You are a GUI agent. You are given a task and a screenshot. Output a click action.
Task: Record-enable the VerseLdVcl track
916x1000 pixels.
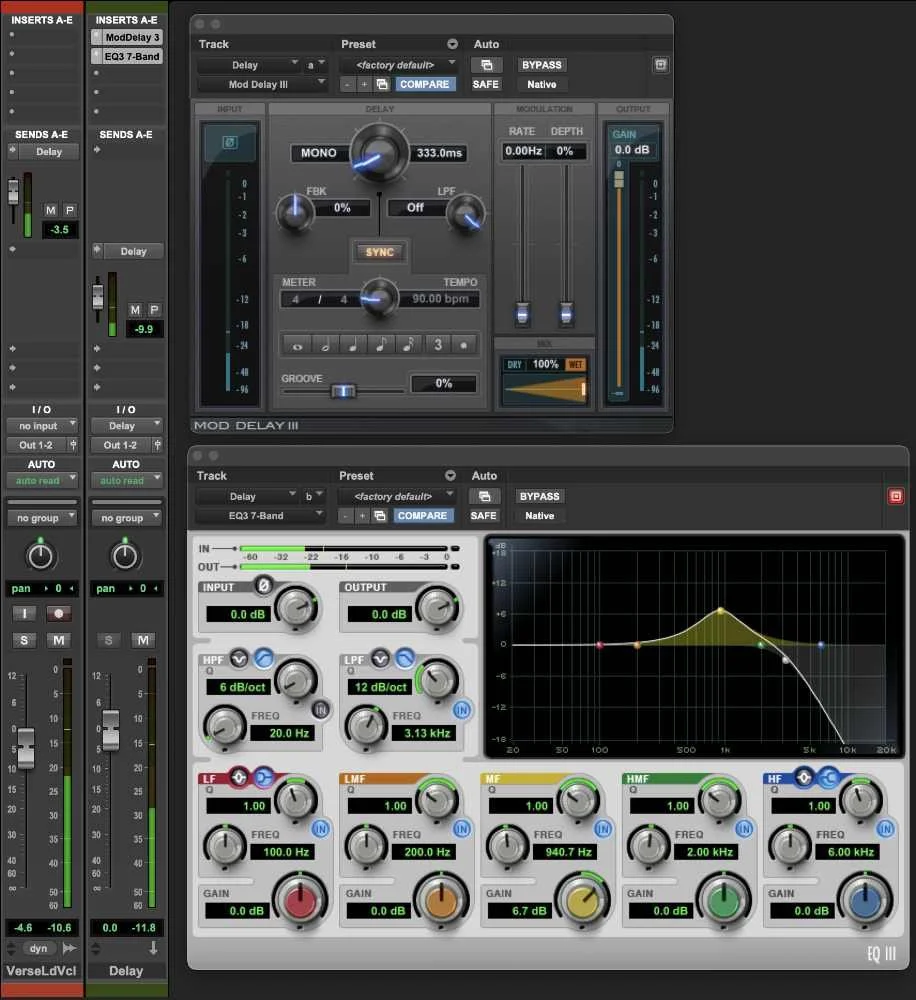click(59, 614)
